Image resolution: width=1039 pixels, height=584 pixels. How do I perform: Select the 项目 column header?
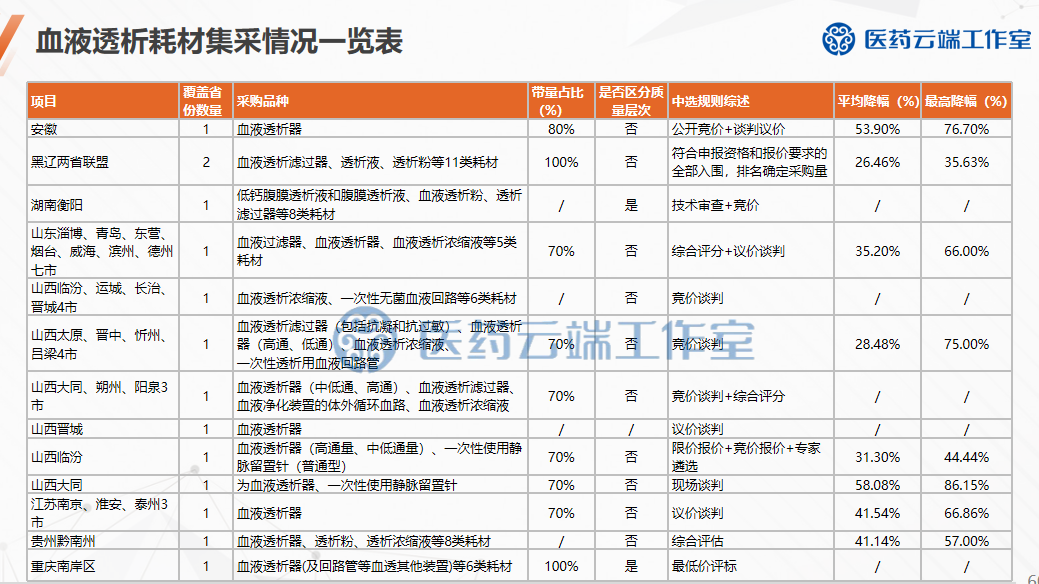pos(45,101)
